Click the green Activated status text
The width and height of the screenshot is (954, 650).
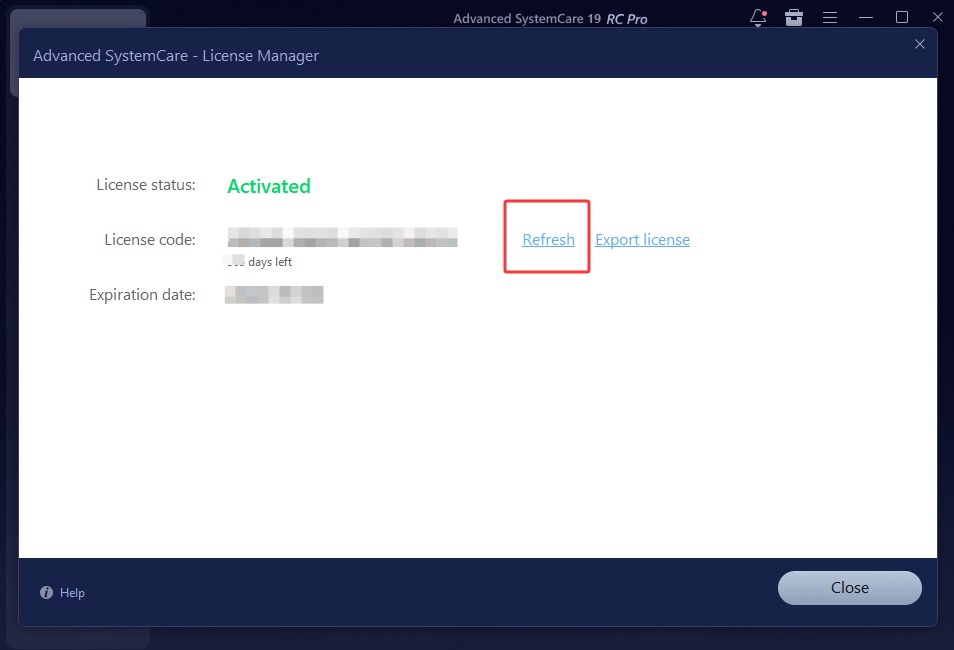tap(269, 186)
